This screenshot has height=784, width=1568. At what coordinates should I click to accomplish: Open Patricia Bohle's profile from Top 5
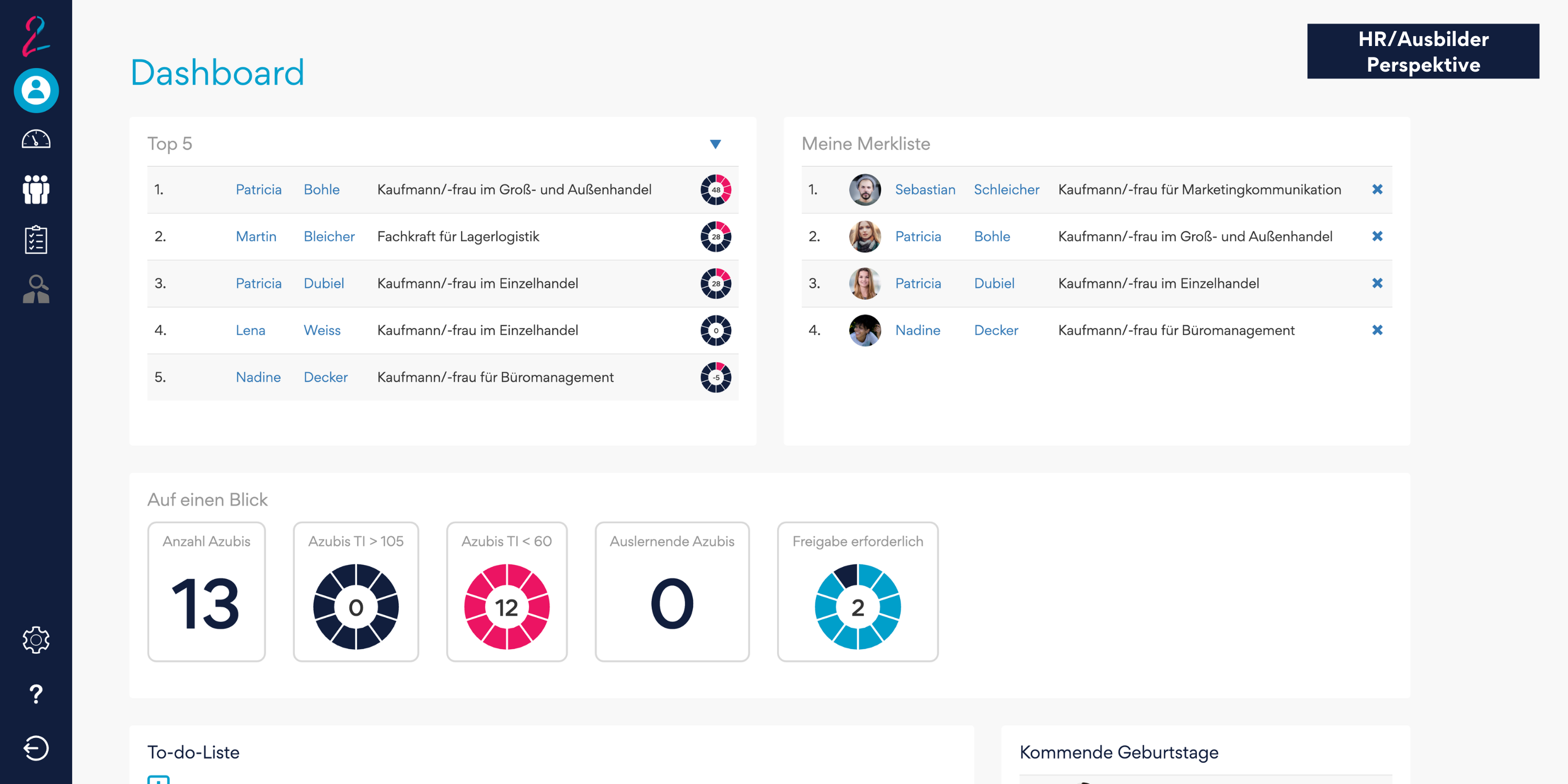[x=259, y=189]
